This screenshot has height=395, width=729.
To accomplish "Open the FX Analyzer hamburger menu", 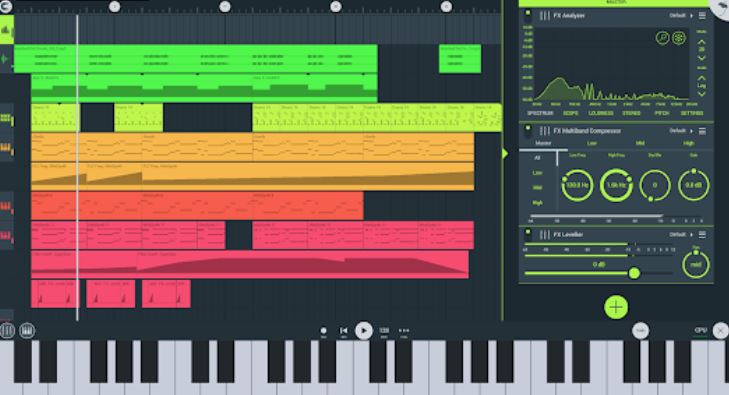I will (702, 16).
